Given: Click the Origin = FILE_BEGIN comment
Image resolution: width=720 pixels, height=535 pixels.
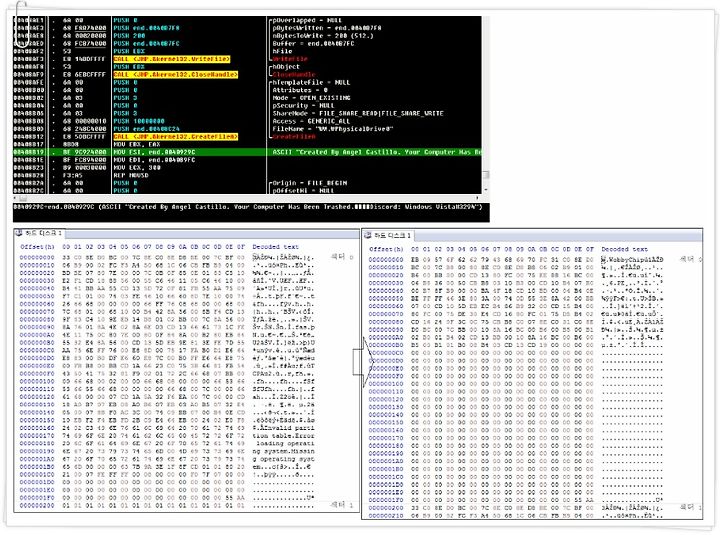Looking at the screenshot, I should (x=310, y=183).
